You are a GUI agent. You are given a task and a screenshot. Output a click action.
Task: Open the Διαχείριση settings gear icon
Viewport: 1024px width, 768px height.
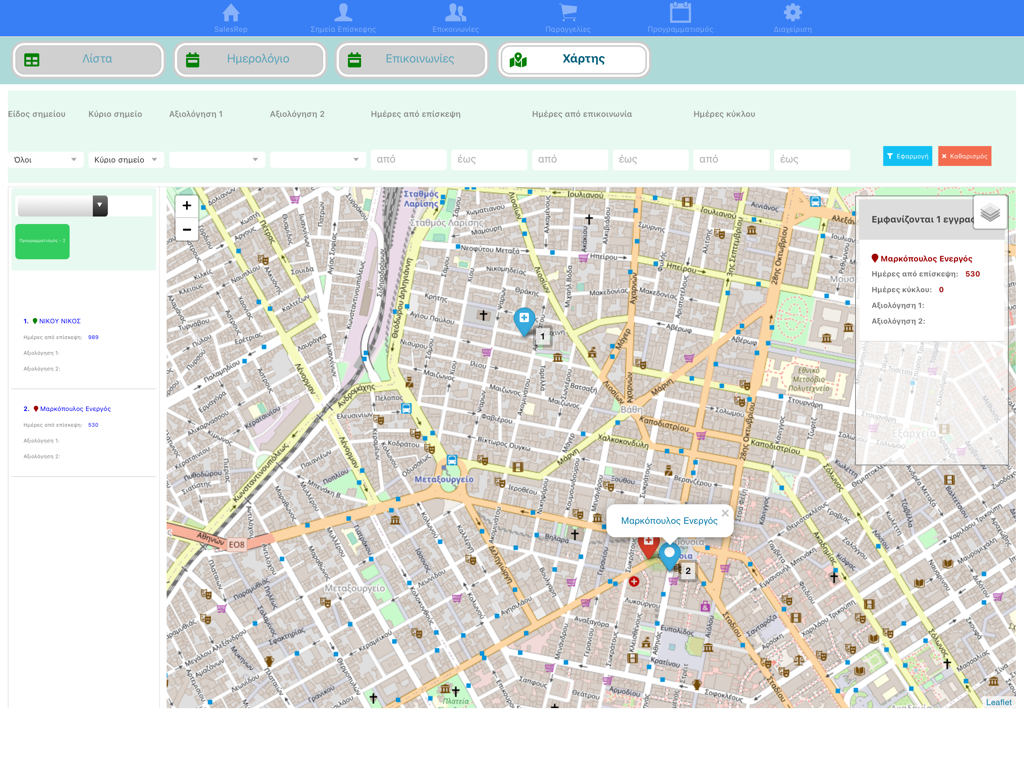(x=795, y=13)
